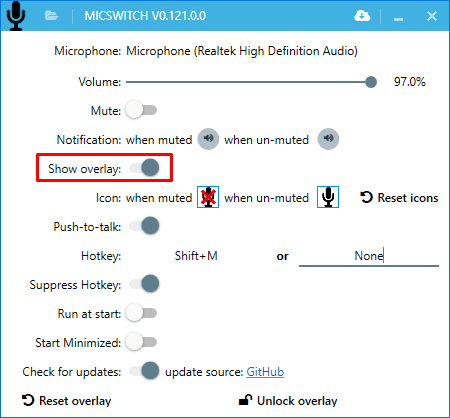Click the Volume slider handle
This screenshot has width=450, height=418.
pyautogui.click(x=371, y=82)
